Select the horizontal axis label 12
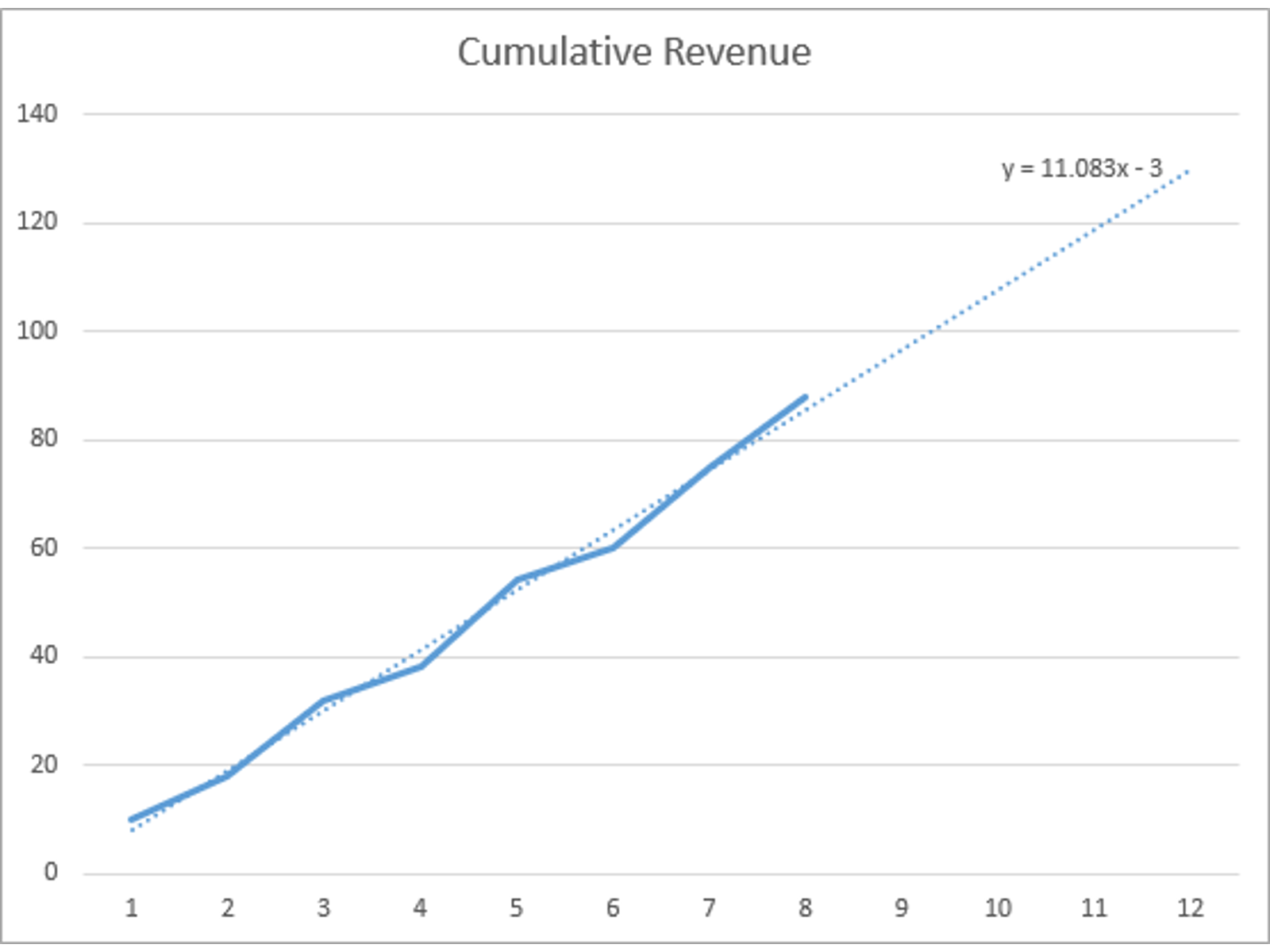Image resolution: width=1270 pixels, height=952 pixels. click(1190, 908)
